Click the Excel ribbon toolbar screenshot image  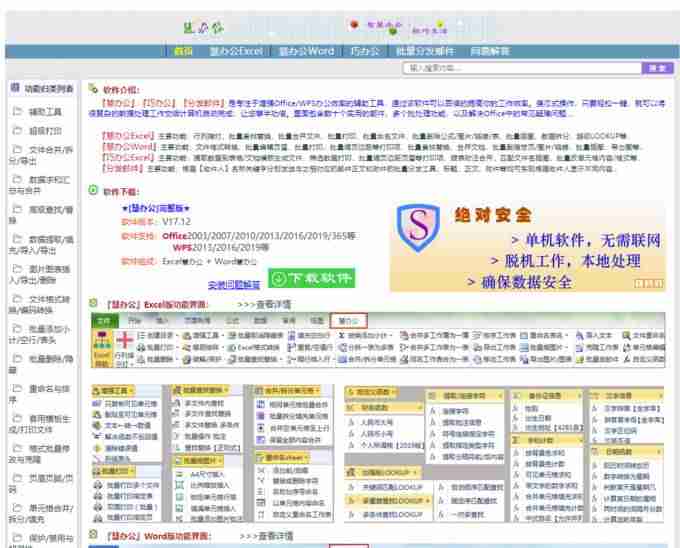pos(378,340)
